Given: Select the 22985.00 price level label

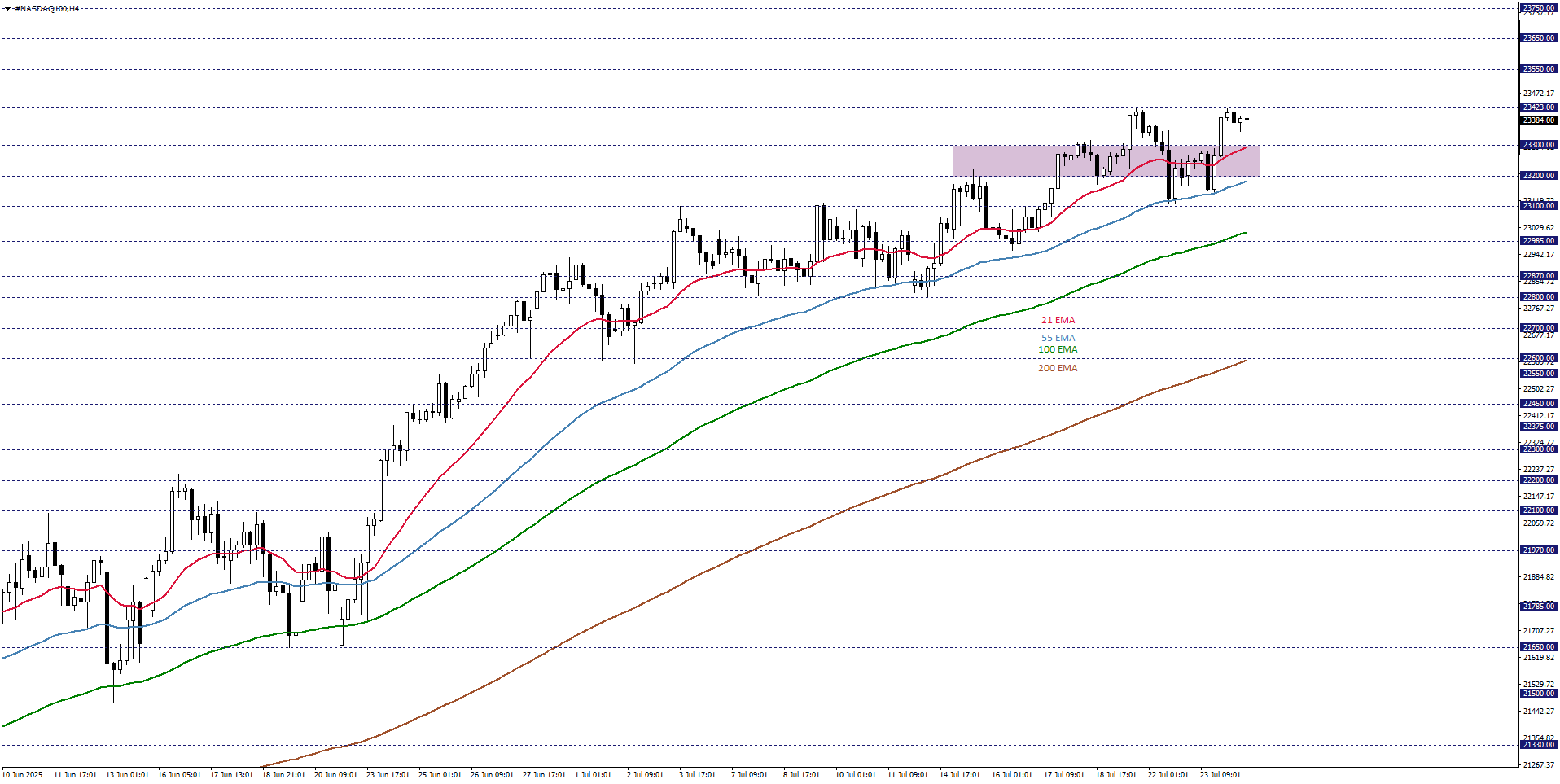Looking at the screenshot, I should [1538, 241].
